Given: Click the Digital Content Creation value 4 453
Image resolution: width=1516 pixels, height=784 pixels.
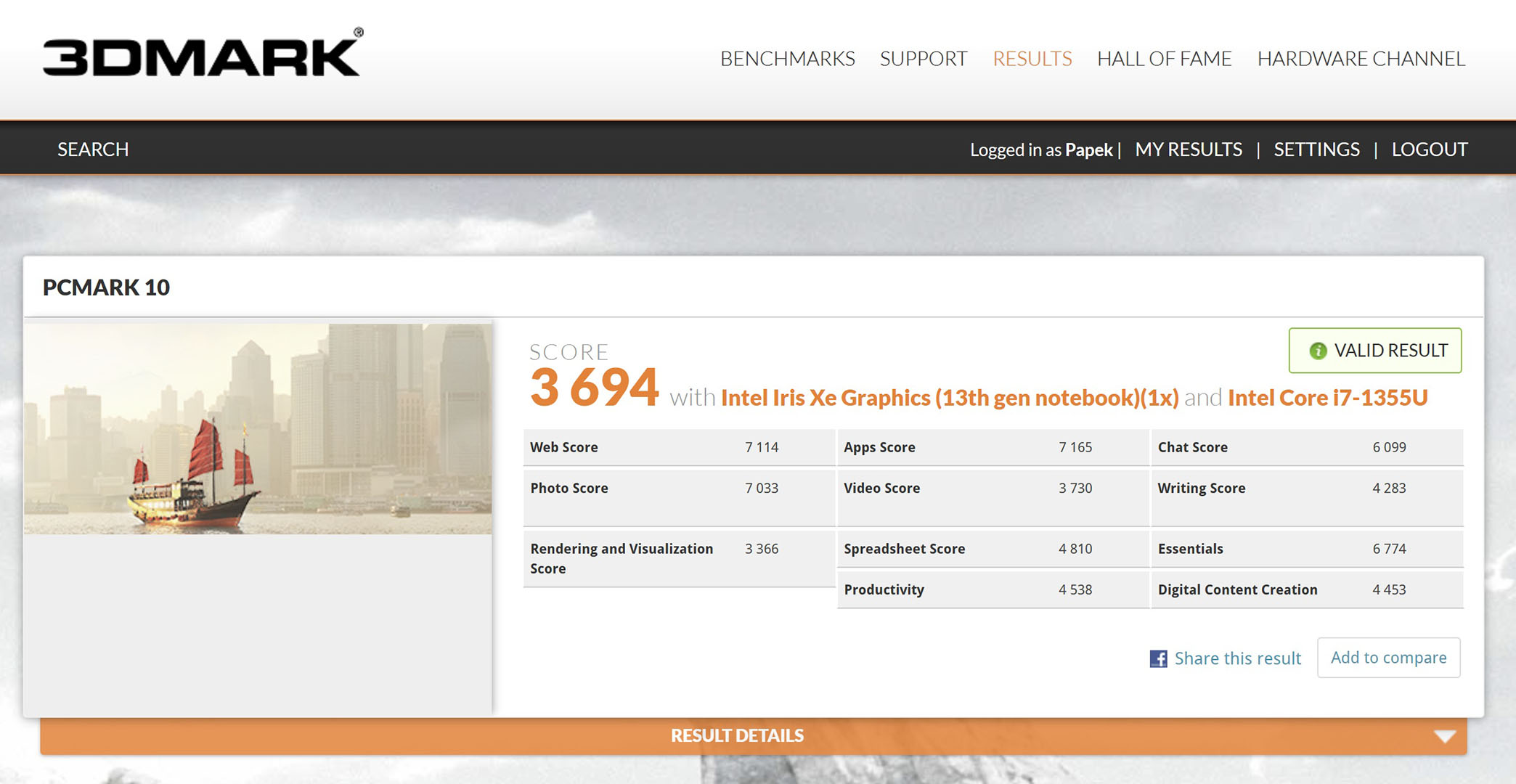Looking at the screenshot, I should [x=1389, y=589].
